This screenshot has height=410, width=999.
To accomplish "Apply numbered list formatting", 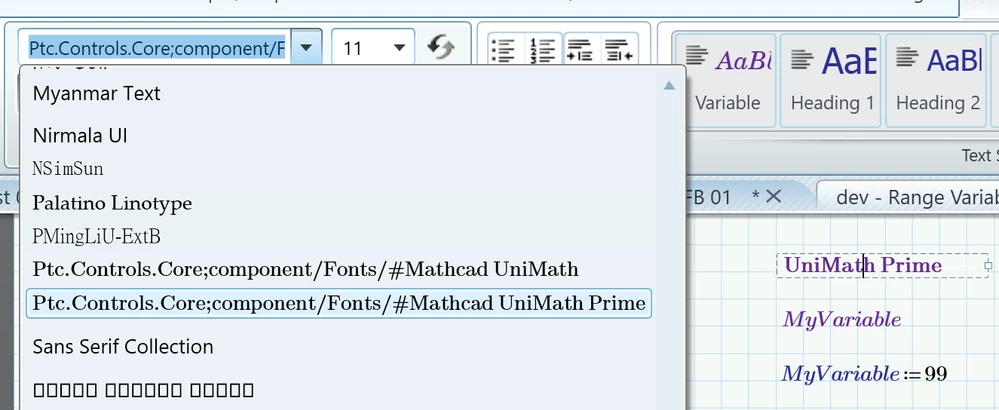I will point(542,49).
